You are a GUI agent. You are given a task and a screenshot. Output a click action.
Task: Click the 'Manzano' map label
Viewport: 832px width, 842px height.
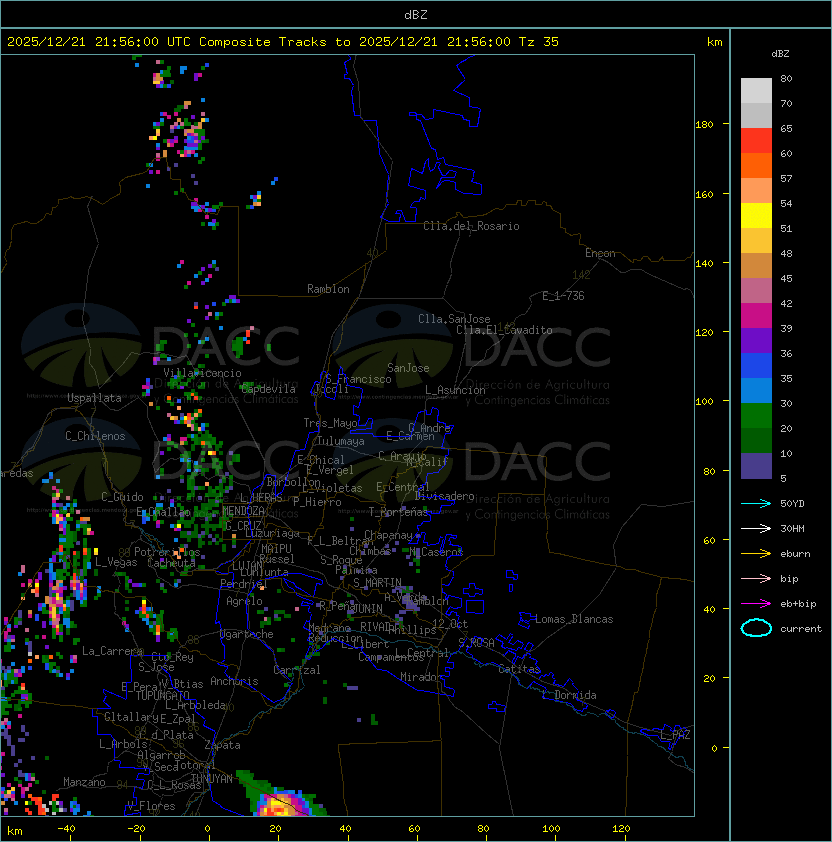84,782
